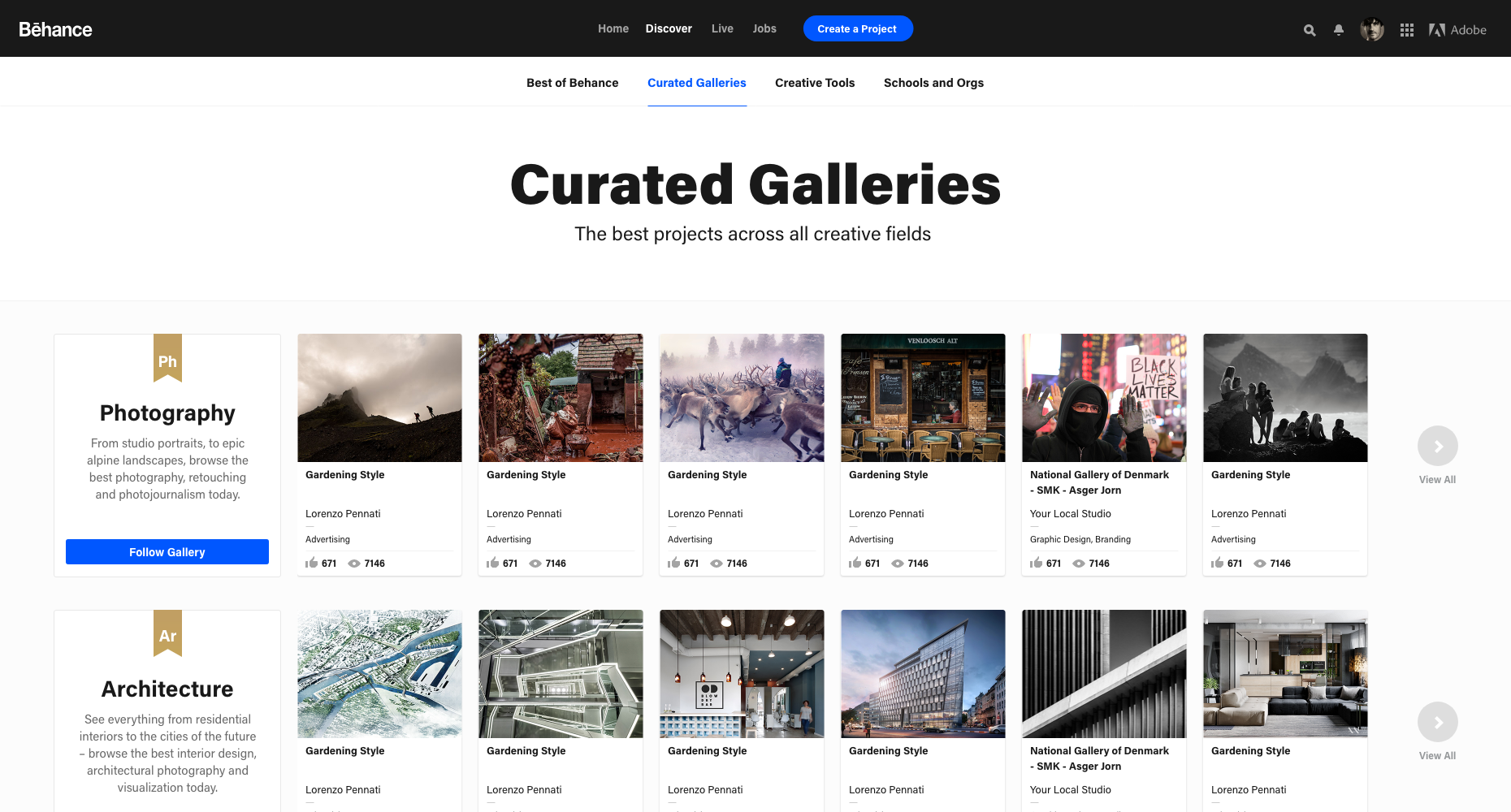Click 'Your Local Studio' author in Architecture row
This screenshot has height=812, width=1511.
click(x=1071, y=790)
